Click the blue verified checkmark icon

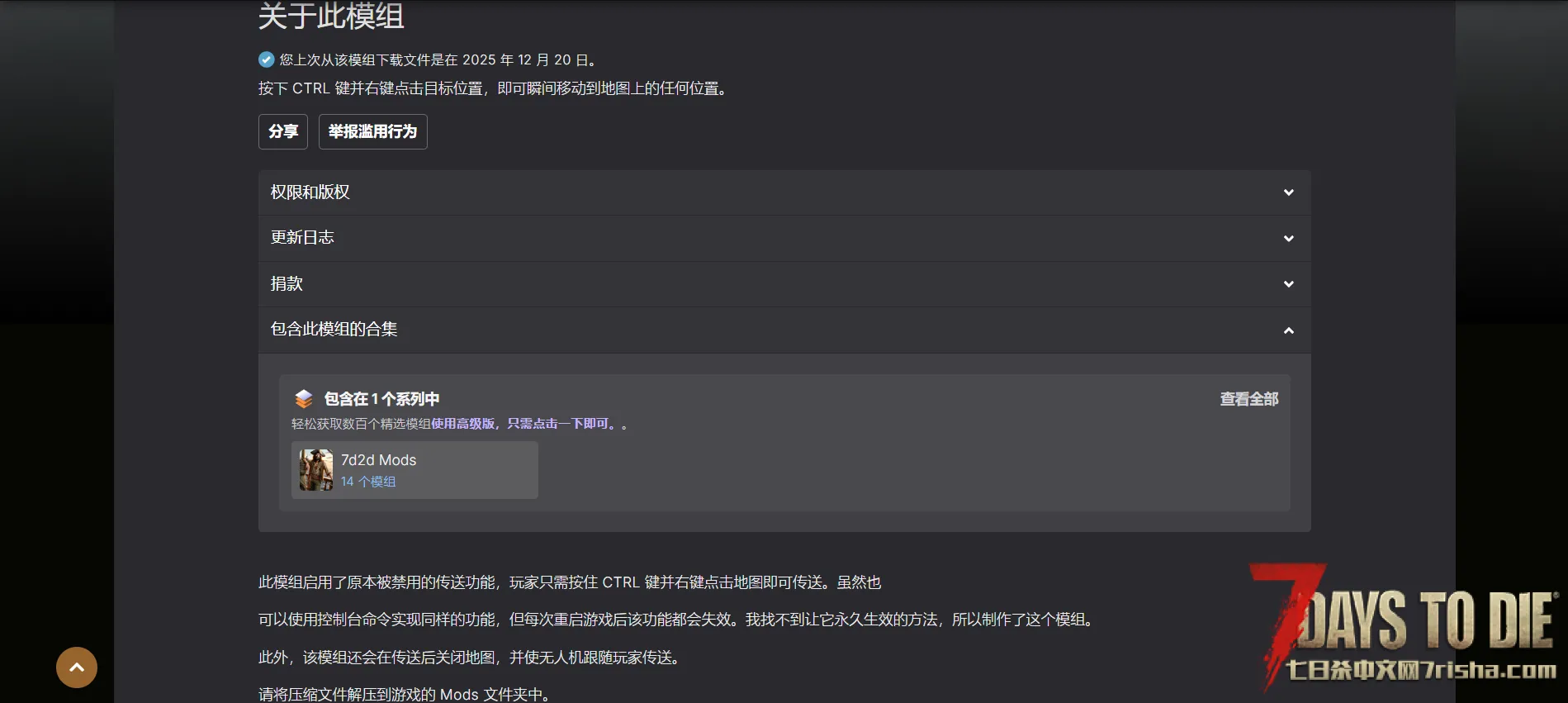266,59
